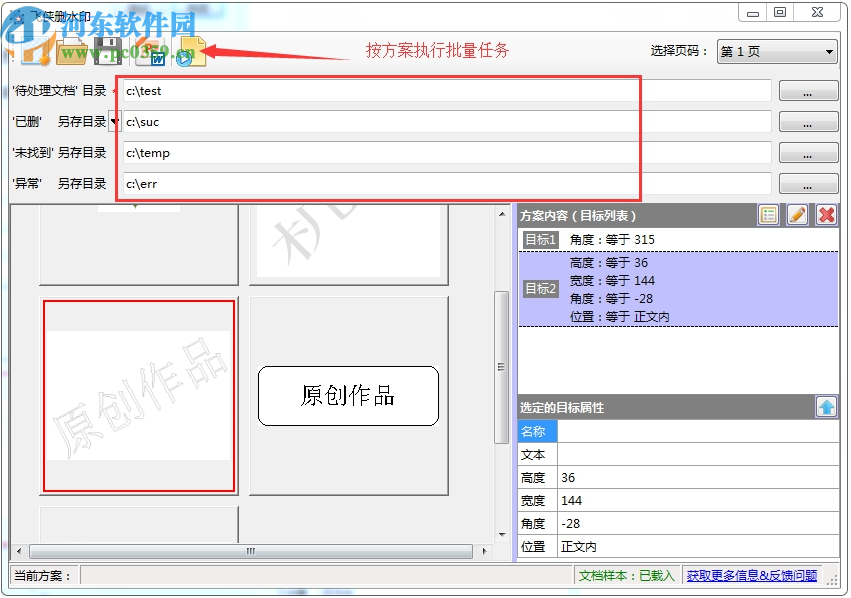Click the text 角度：等于 -28 in 目标2
This screenshot has height=598, width=851.
pos(611,298)
